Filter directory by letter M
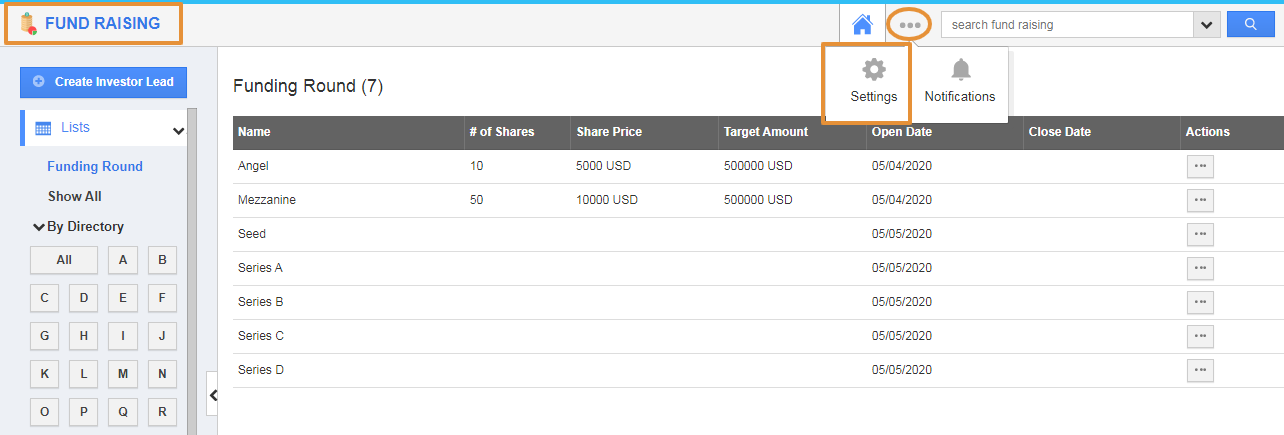Viewport: 1284px width, 435px height. (x=123, y=374)
